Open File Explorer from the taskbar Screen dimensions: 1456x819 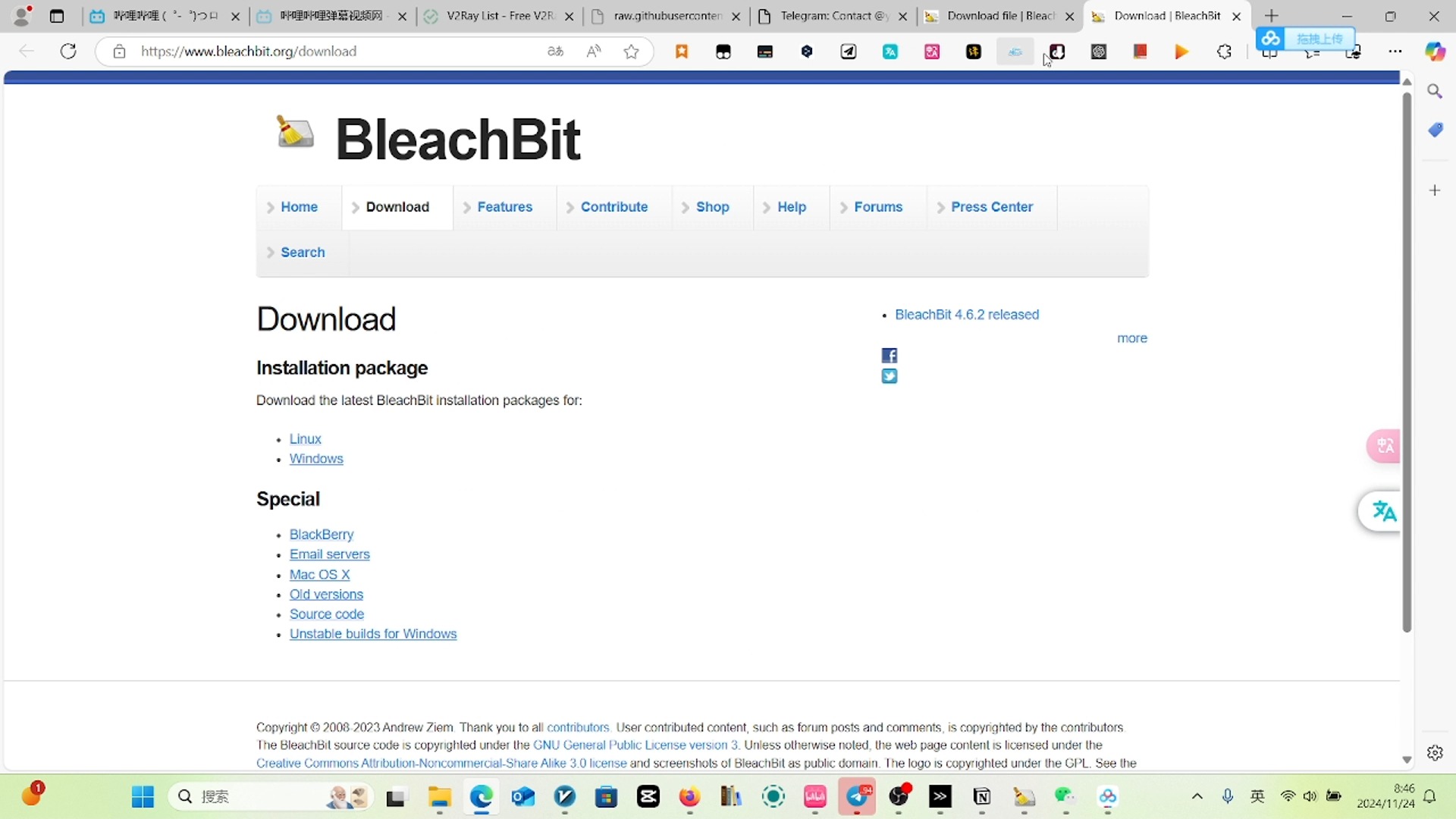coord(439,797)
